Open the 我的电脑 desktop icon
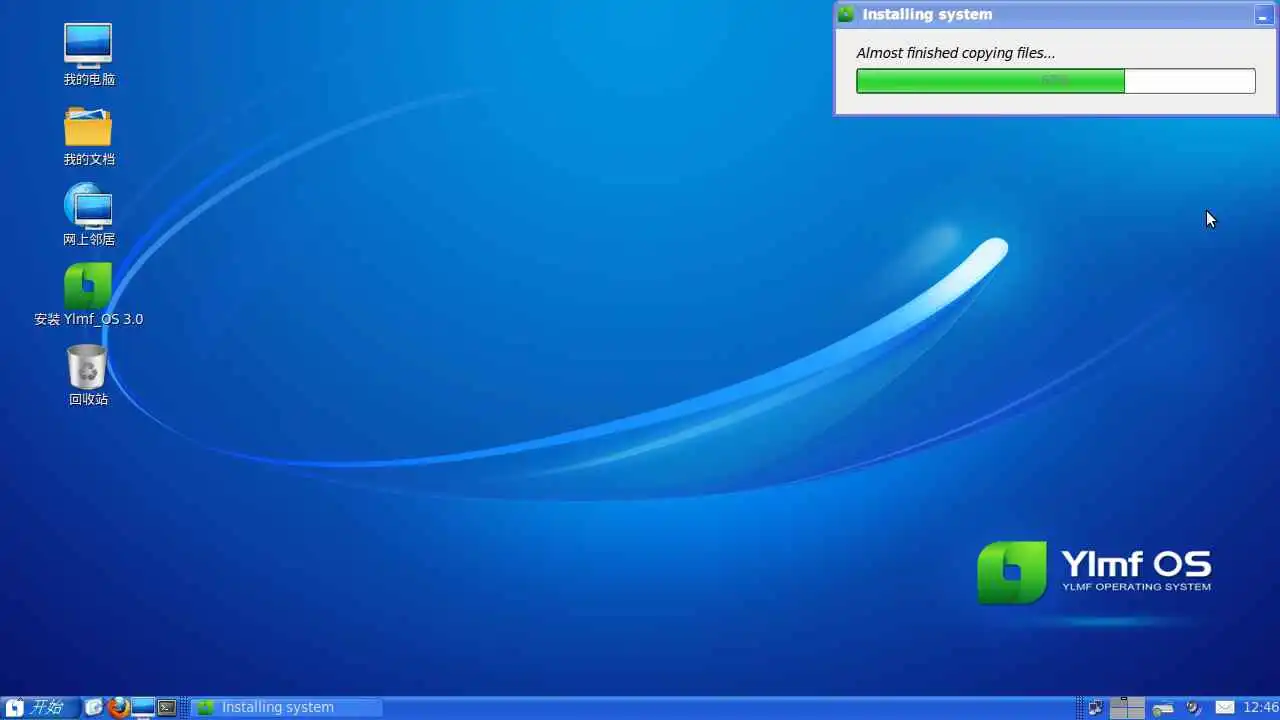This screenshot has width=1280, height=720. pyautogui.click(x=88, y=55)
